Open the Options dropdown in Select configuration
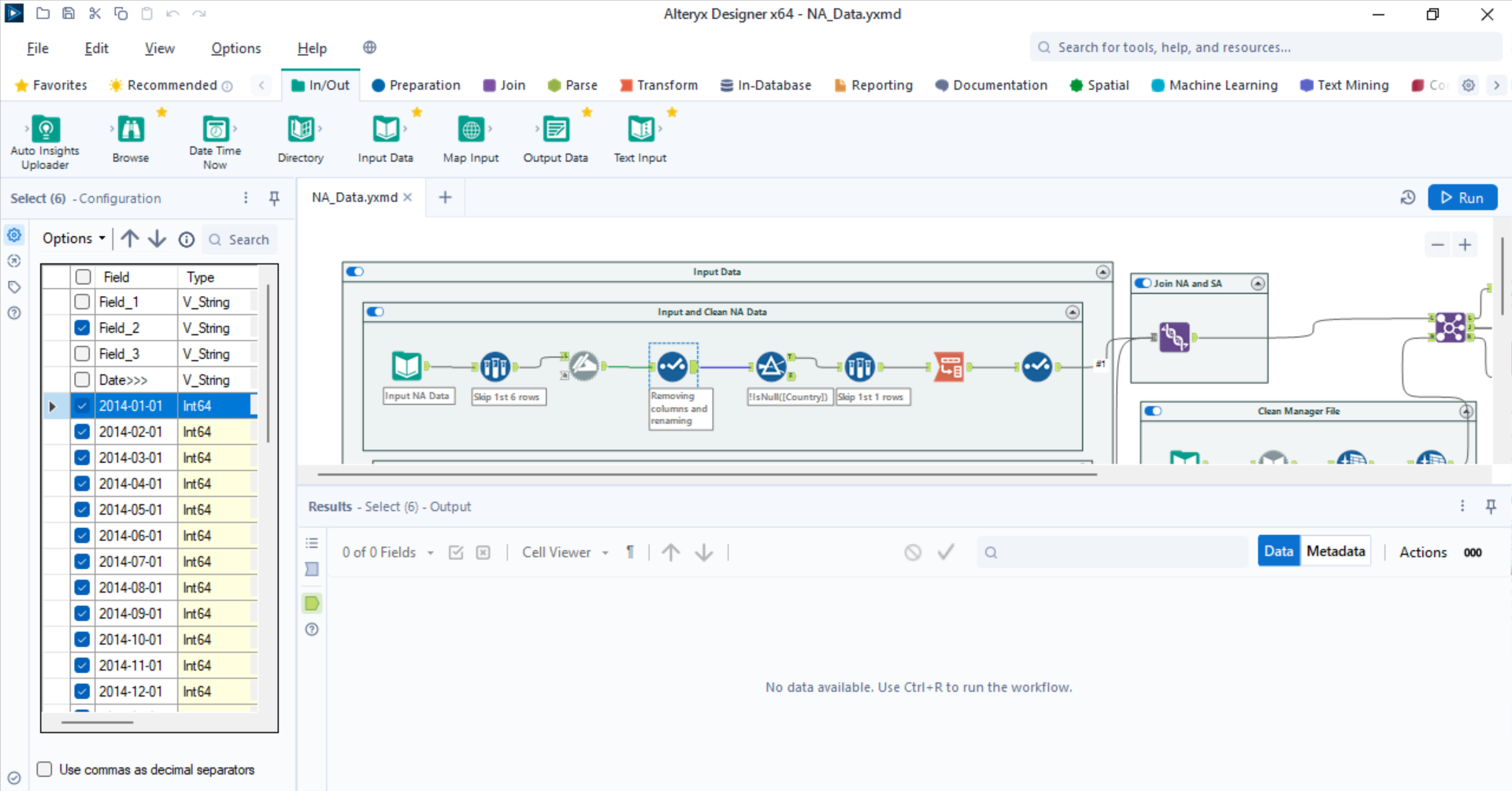The width and height of the screenshot is (1512, 791). tap(72, 238)
